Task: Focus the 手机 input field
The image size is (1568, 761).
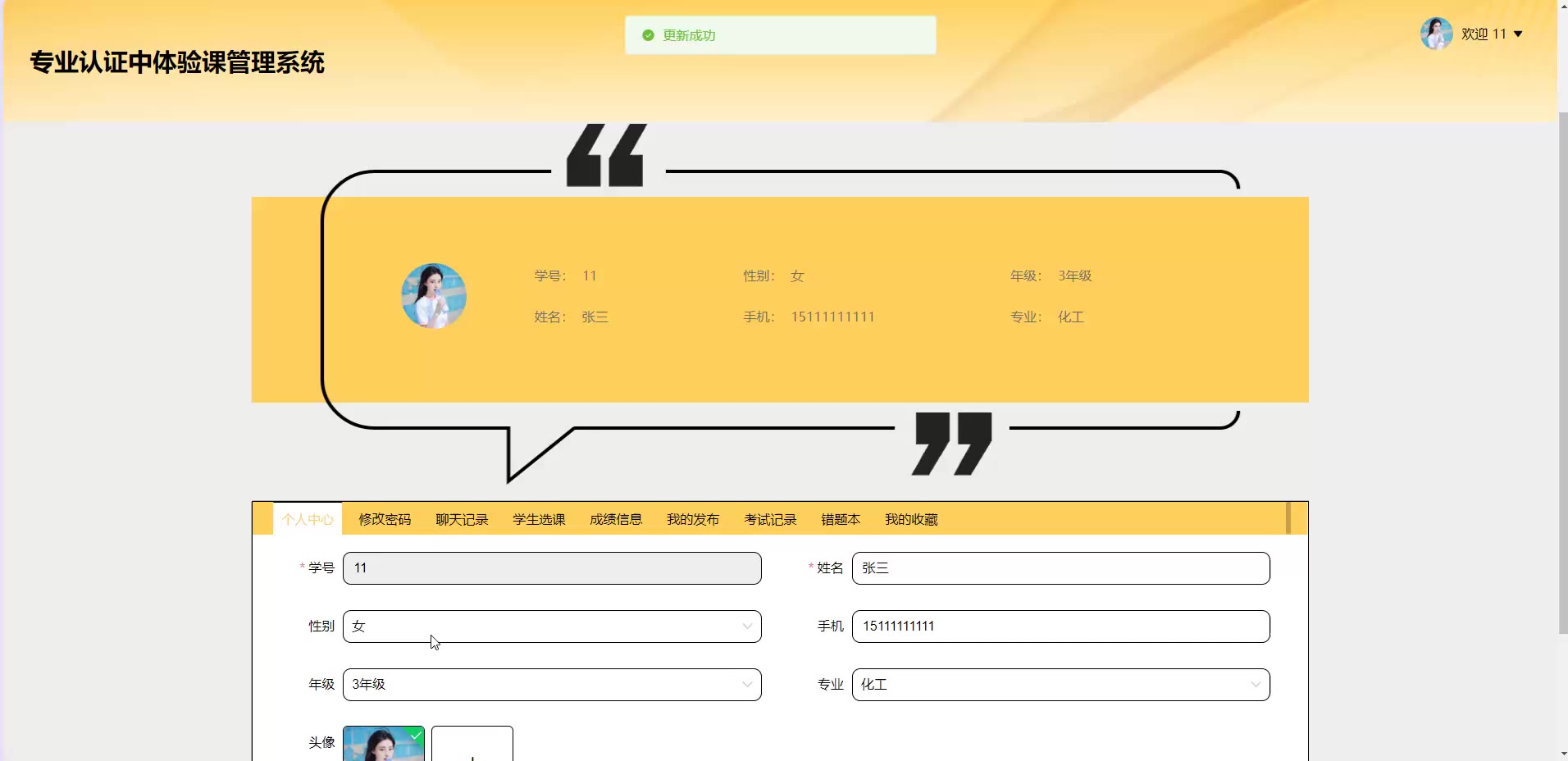Action: click(x=1061, y=627)
